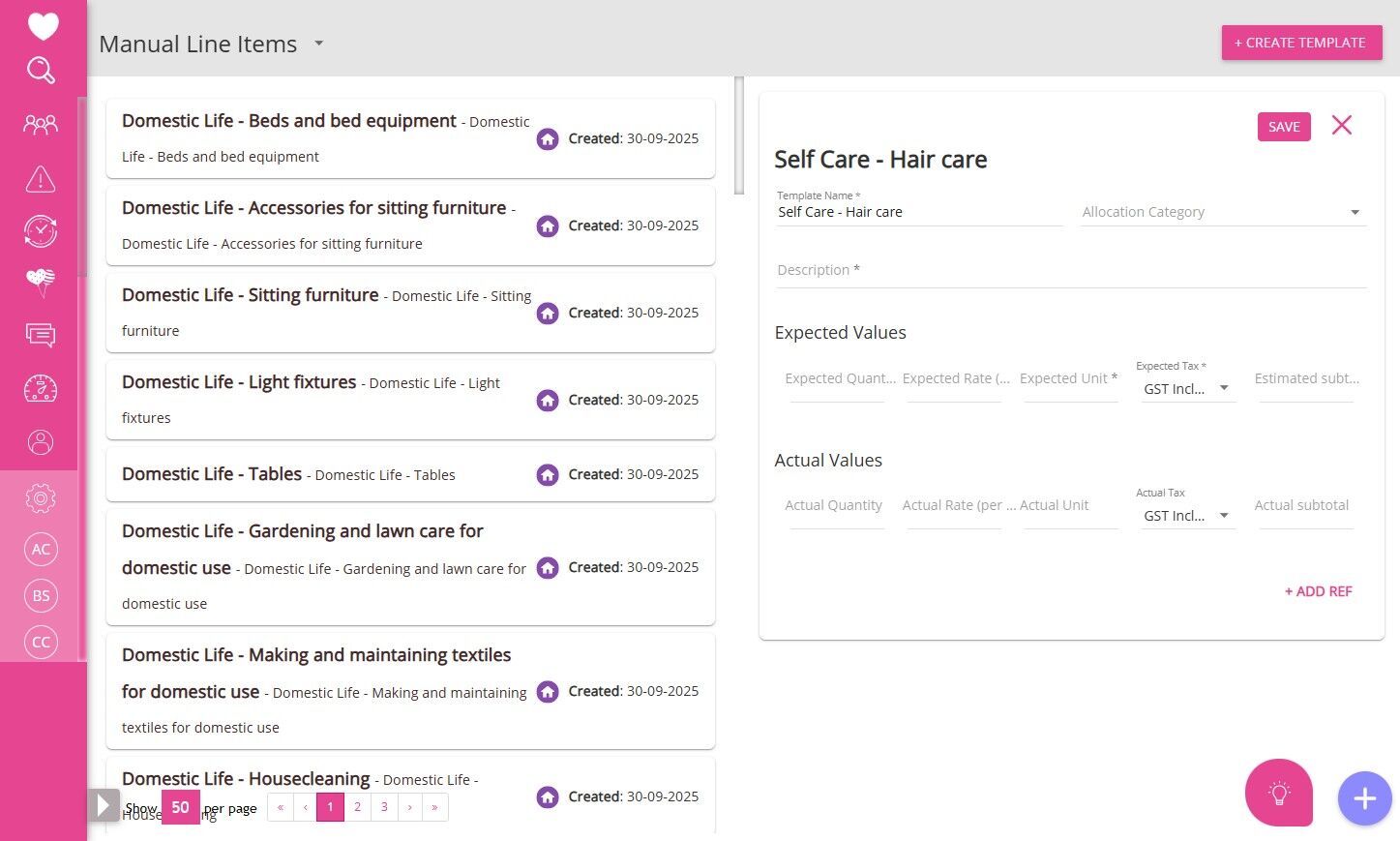Click the template list vertical scrollbar

[x=739, y=135]
